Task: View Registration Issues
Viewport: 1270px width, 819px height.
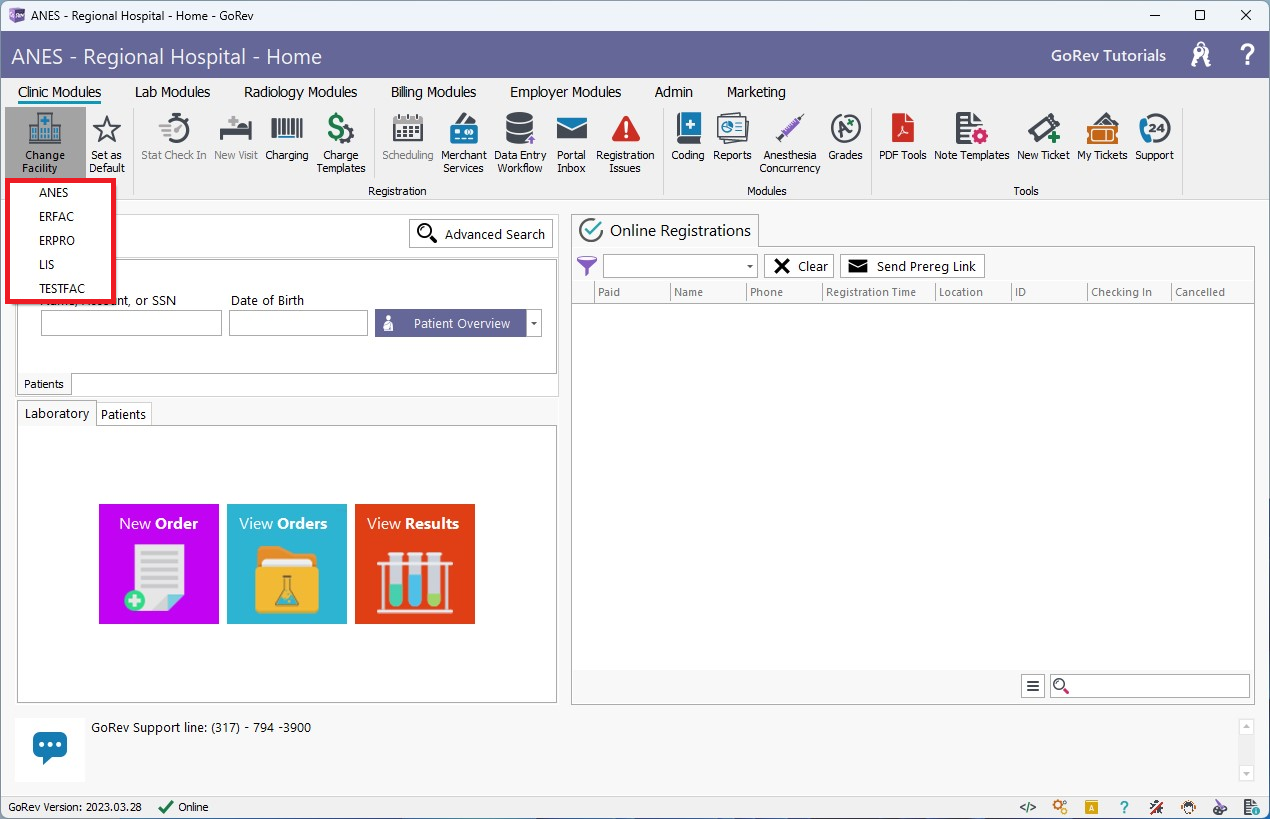Action: pos(625,143)
